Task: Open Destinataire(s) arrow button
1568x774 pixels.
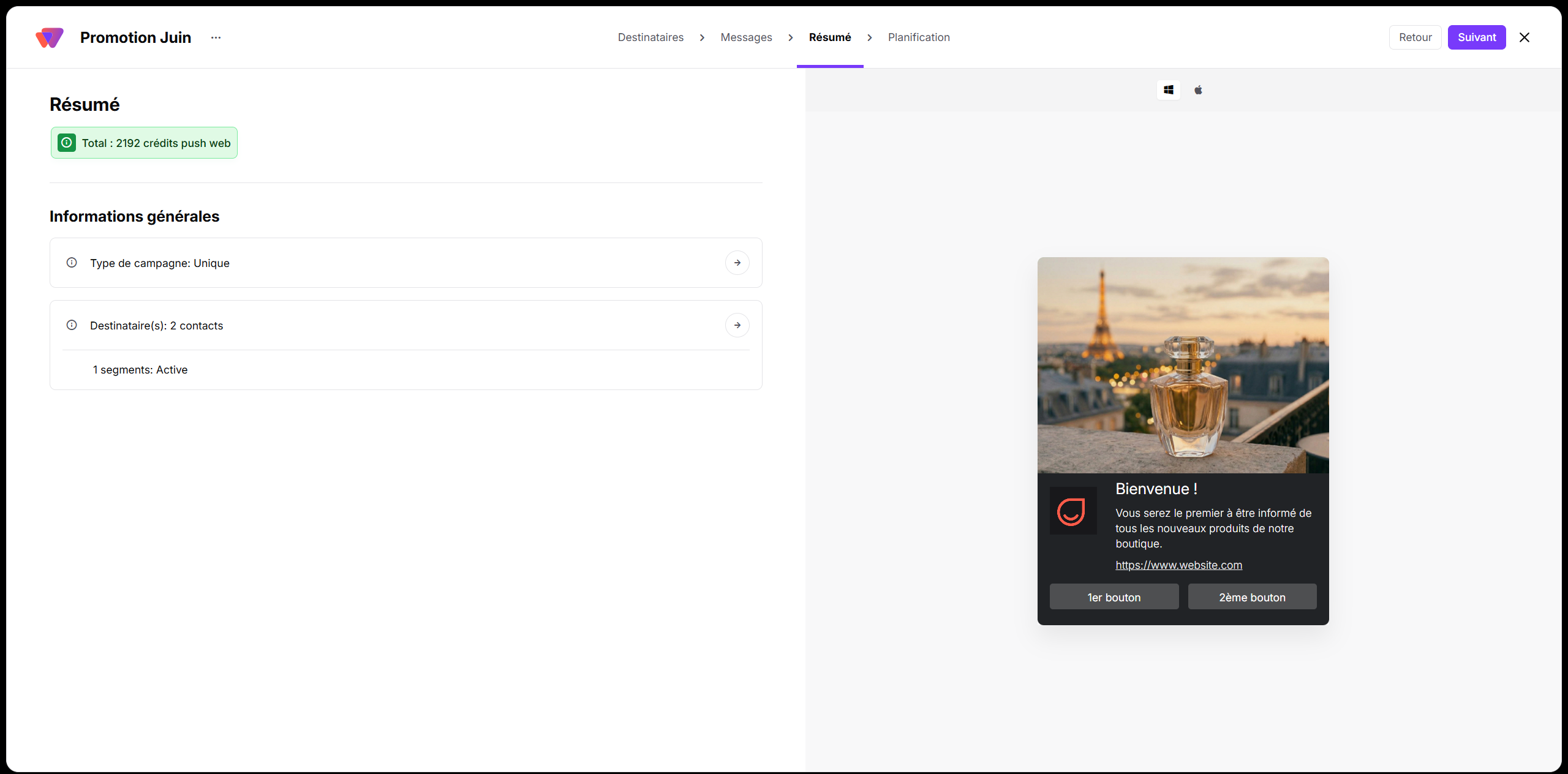Action: (x=737, y=325)
